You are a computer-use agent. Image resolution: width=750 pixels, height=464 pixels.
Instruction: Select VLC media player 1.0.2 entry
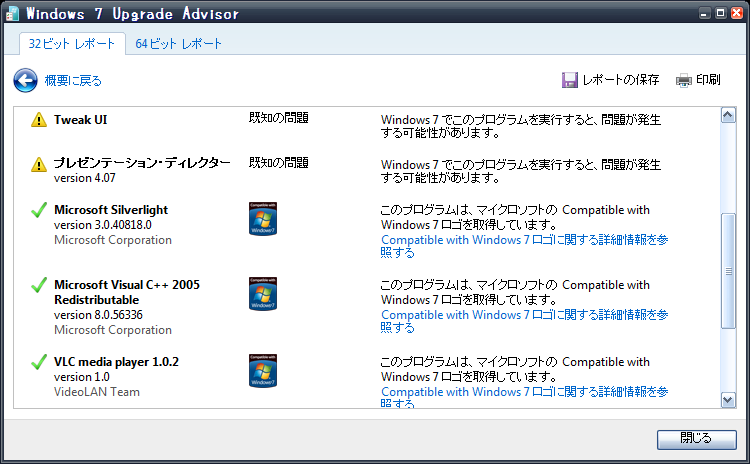116,362
